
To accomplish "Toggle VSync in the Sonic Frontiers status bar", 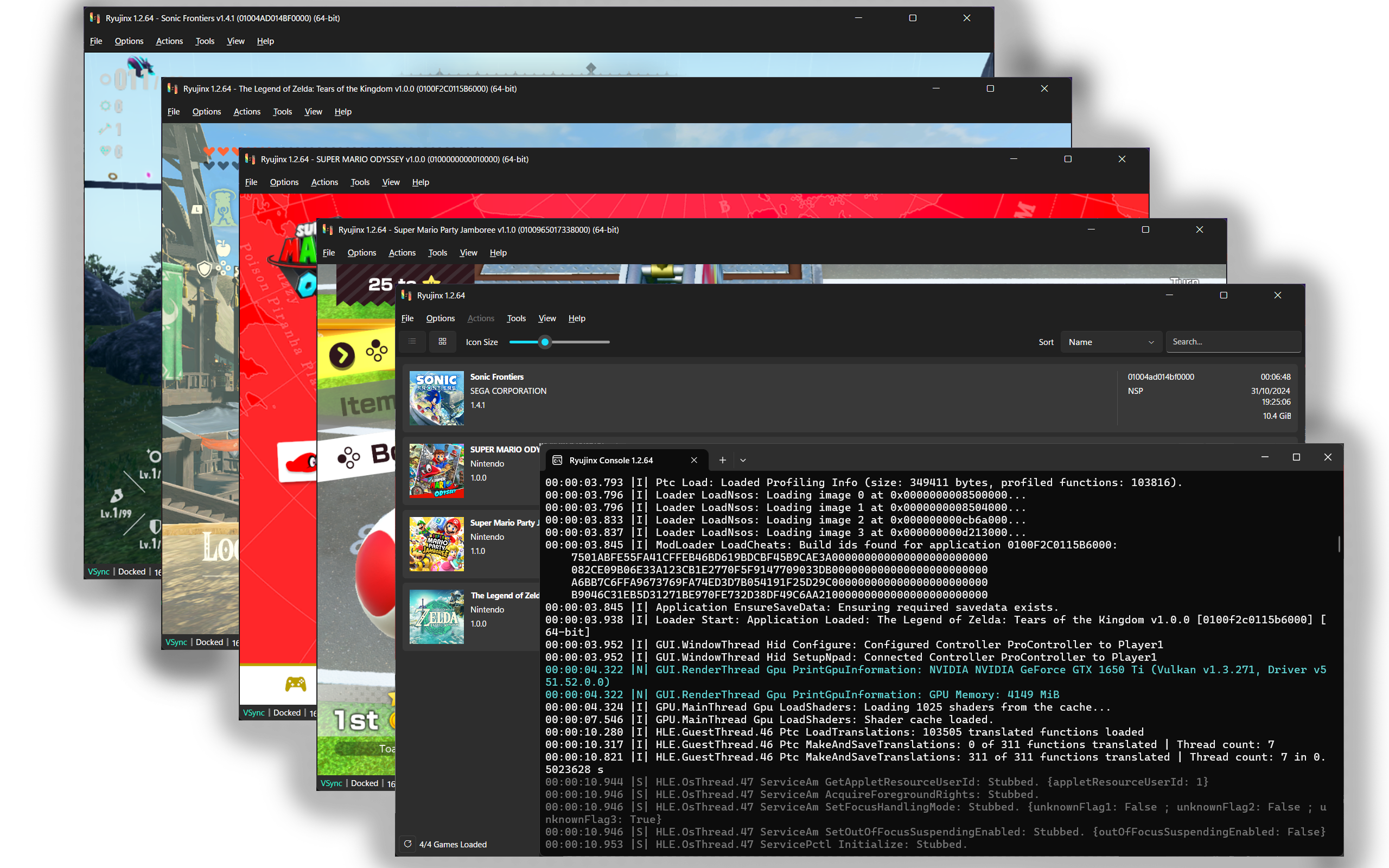I will (98, 571).
